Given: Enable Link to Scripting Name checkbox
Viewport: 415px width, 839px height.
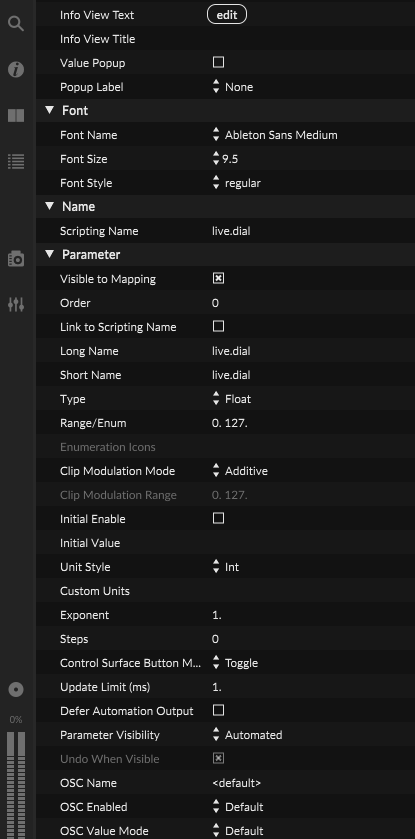Looking at the screenshot, I should click(218, 326).
